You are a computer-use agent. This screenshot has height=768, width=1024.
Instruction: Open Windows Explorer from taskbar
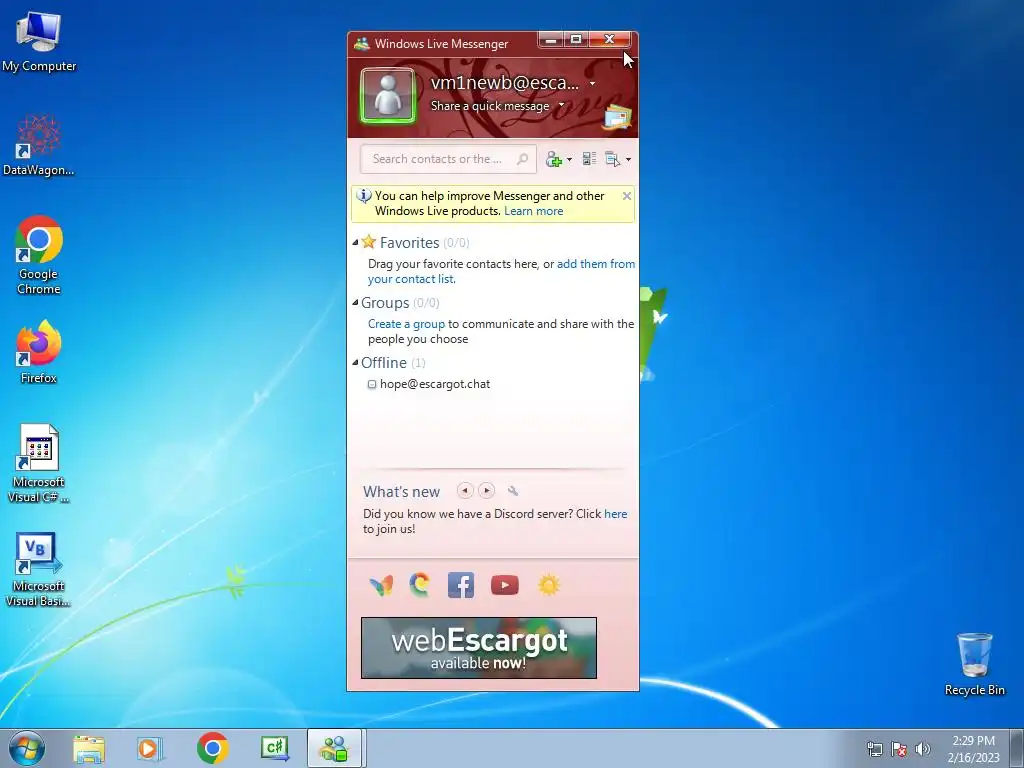(x=89, y=748)
